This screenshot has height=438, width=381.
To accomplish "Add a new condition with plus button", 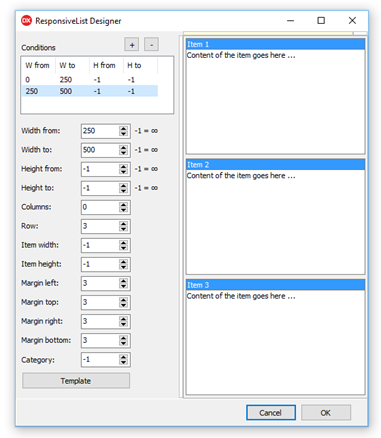I will tap(132, 45).
